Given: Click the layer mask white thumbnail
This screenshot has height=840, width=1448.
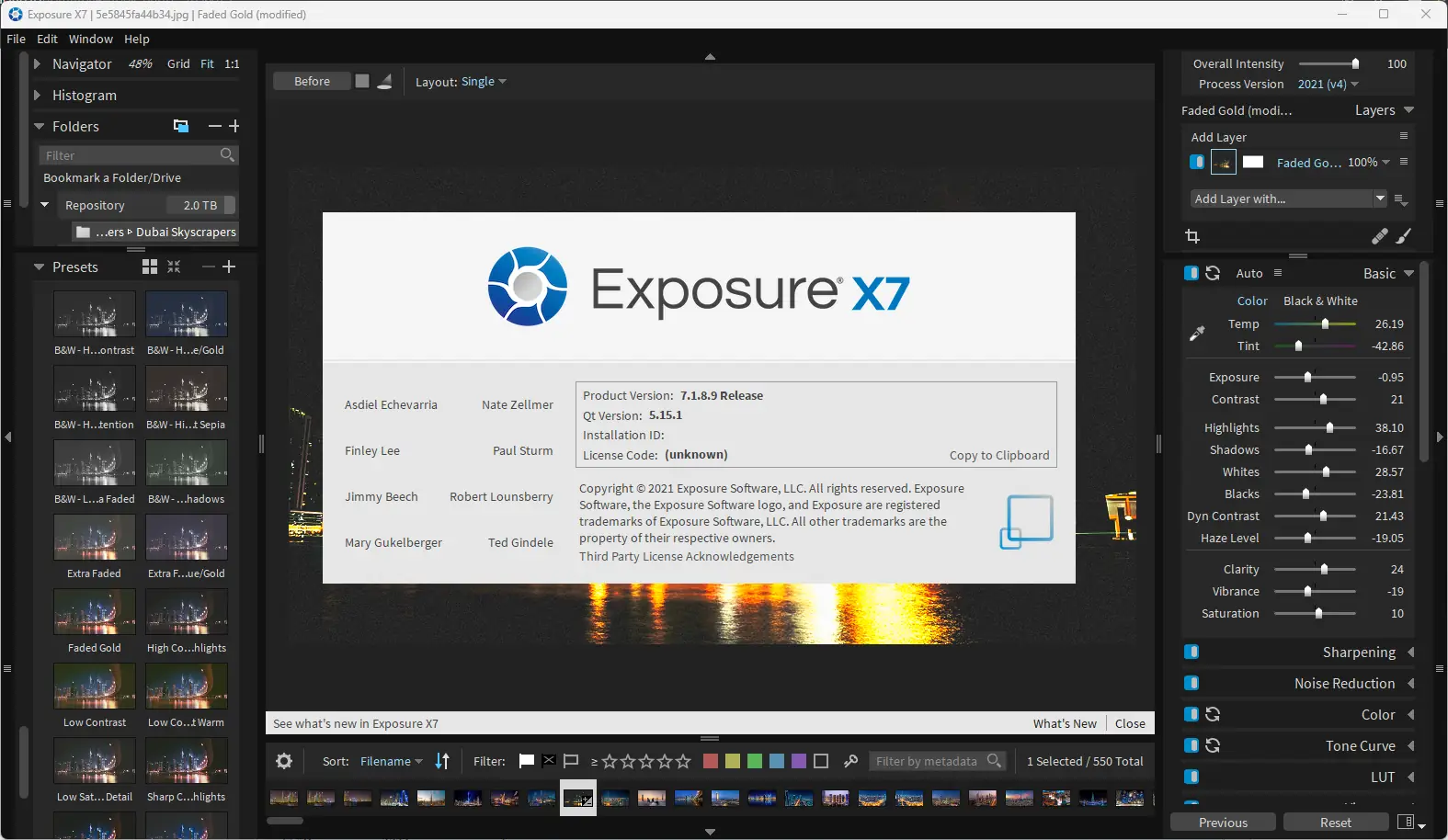Looking at the screenshot, I should point(1253,162).
